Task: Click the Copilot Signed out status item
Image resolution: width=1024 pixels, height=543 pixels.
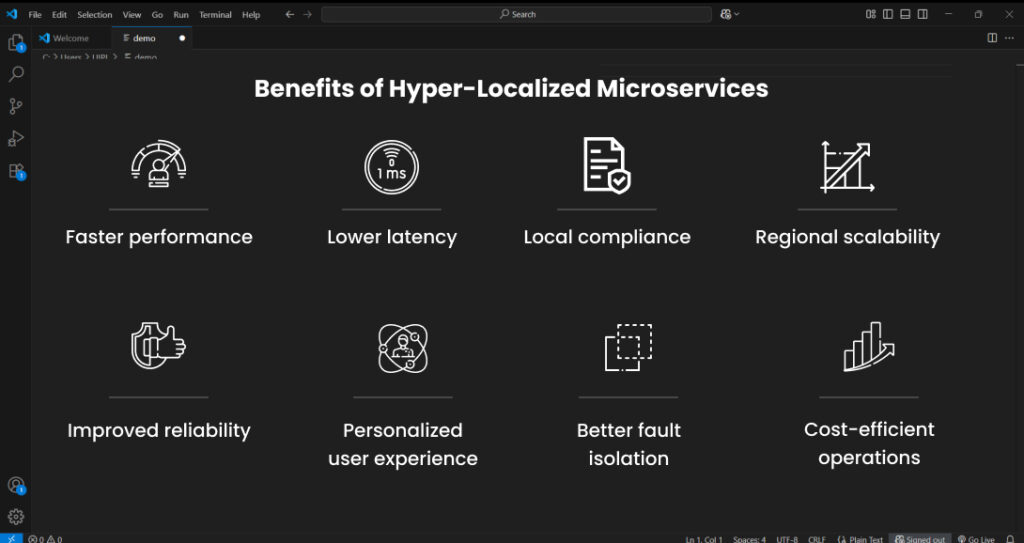Action: pos(920,539)
